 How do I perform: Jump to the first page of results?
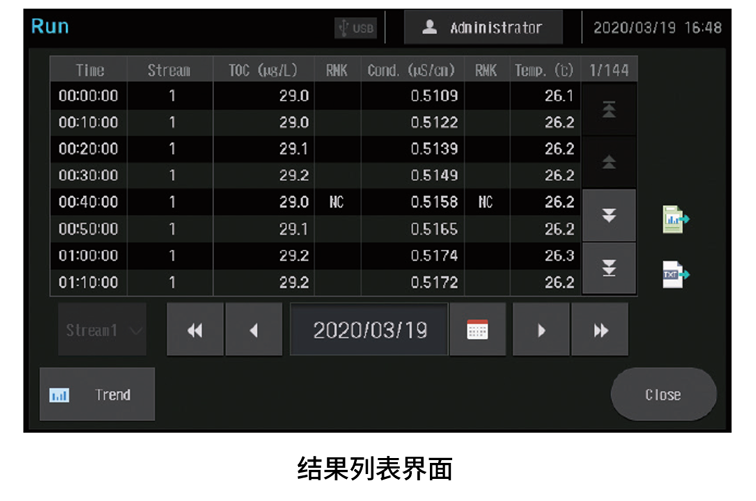(609, 109)
